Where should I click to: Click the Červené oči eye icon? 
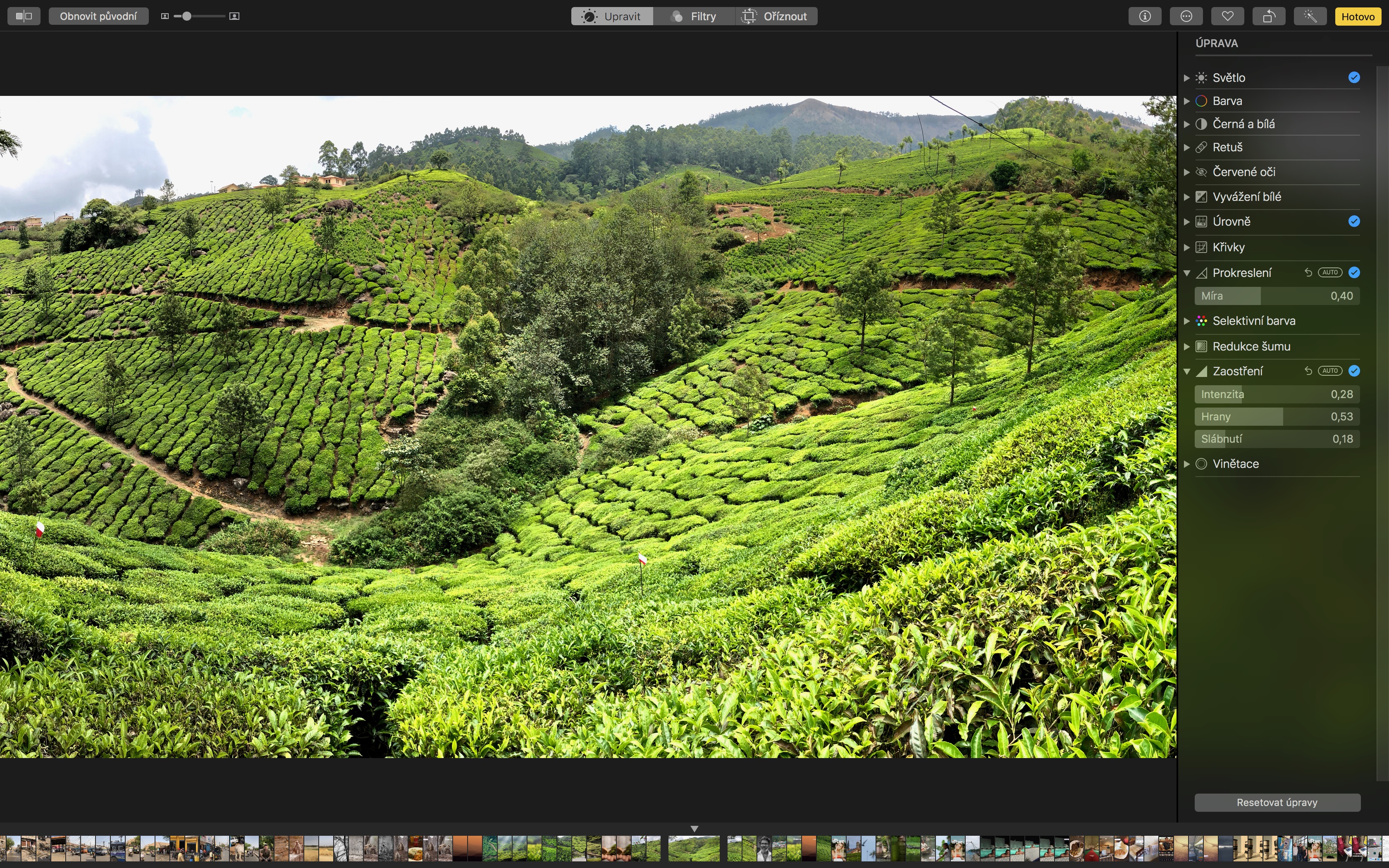coord(1201,172)
